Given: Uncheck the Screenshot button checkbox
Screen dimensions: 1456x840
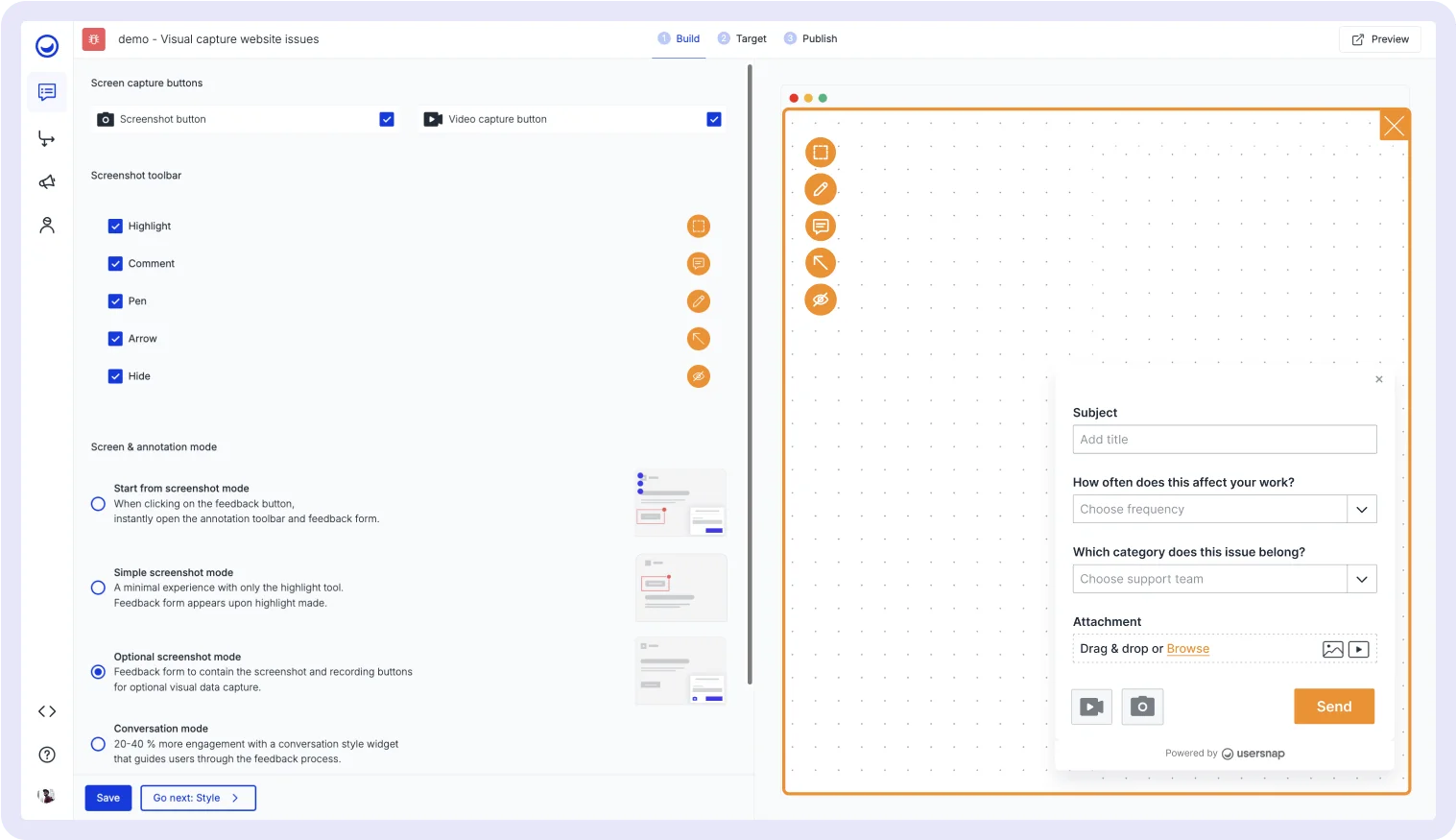Looking at the screenshot, I should (387, 119).
